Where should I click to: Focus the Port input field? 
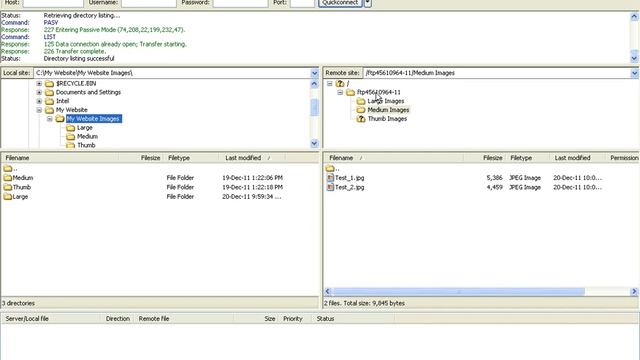click(302, 3)
